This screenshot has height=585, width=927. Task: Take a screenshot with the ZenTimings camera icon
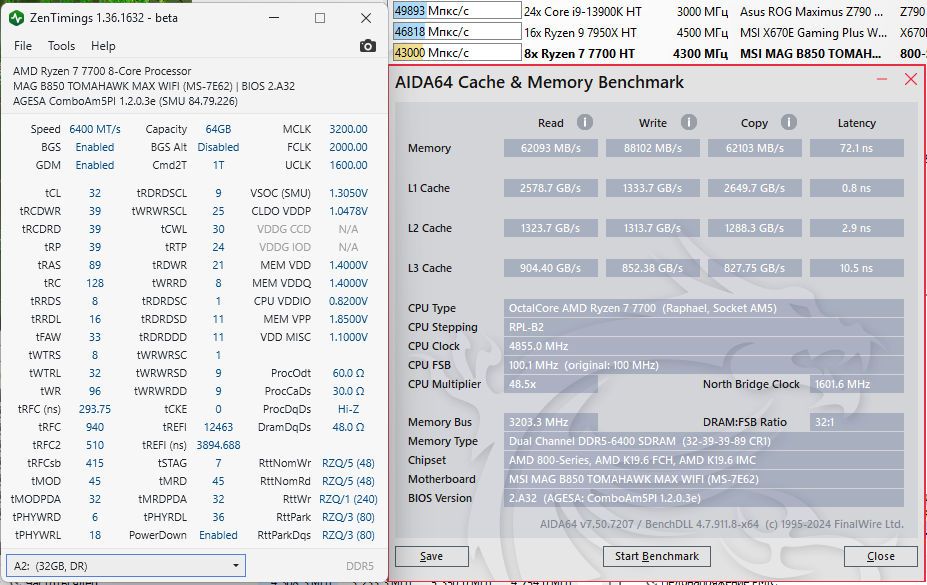[367, 46]
